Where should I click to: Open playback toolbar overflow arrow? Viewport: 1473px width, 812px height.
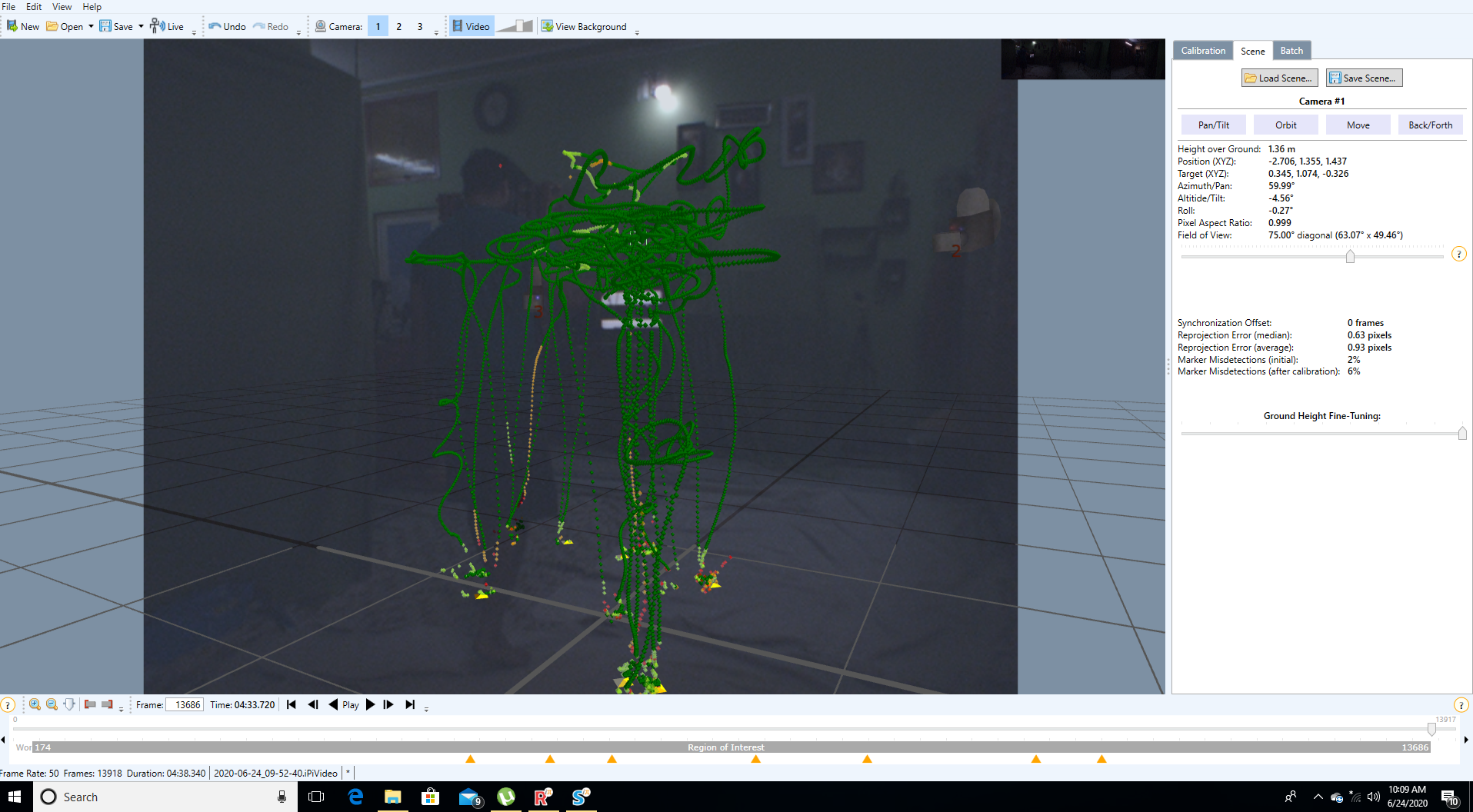(426, 710)
